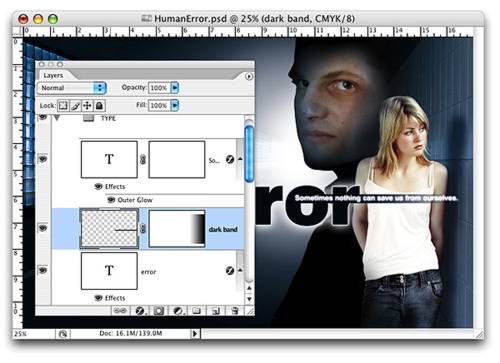Hide the dark band layer
The width and height of the screenshot is (500, 363).
(x=43, y=228)
